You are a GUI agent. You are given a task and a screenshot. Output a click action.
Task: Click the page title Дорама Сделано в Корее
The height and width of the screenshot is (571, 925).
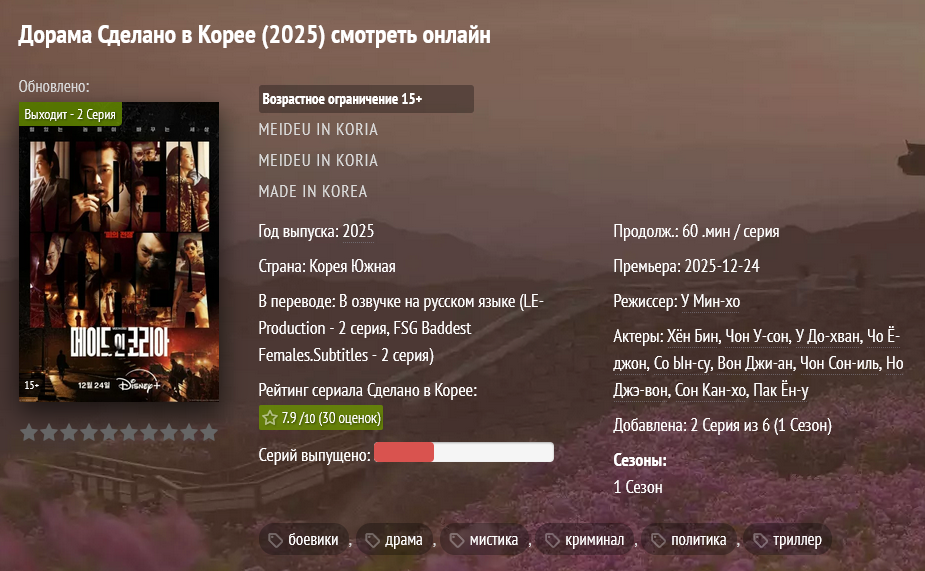[254, 35]
